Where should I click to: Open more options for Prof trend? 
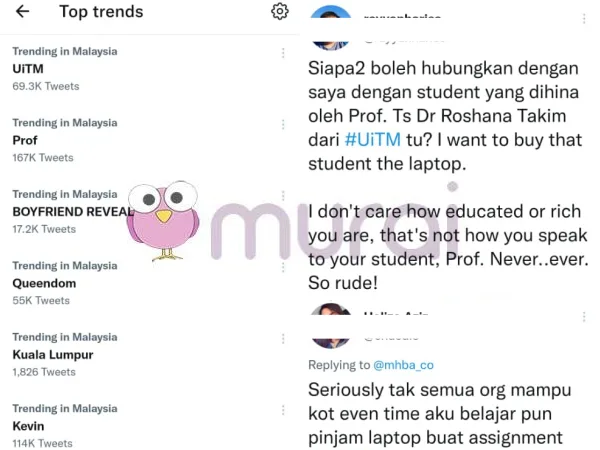point(283,124)
